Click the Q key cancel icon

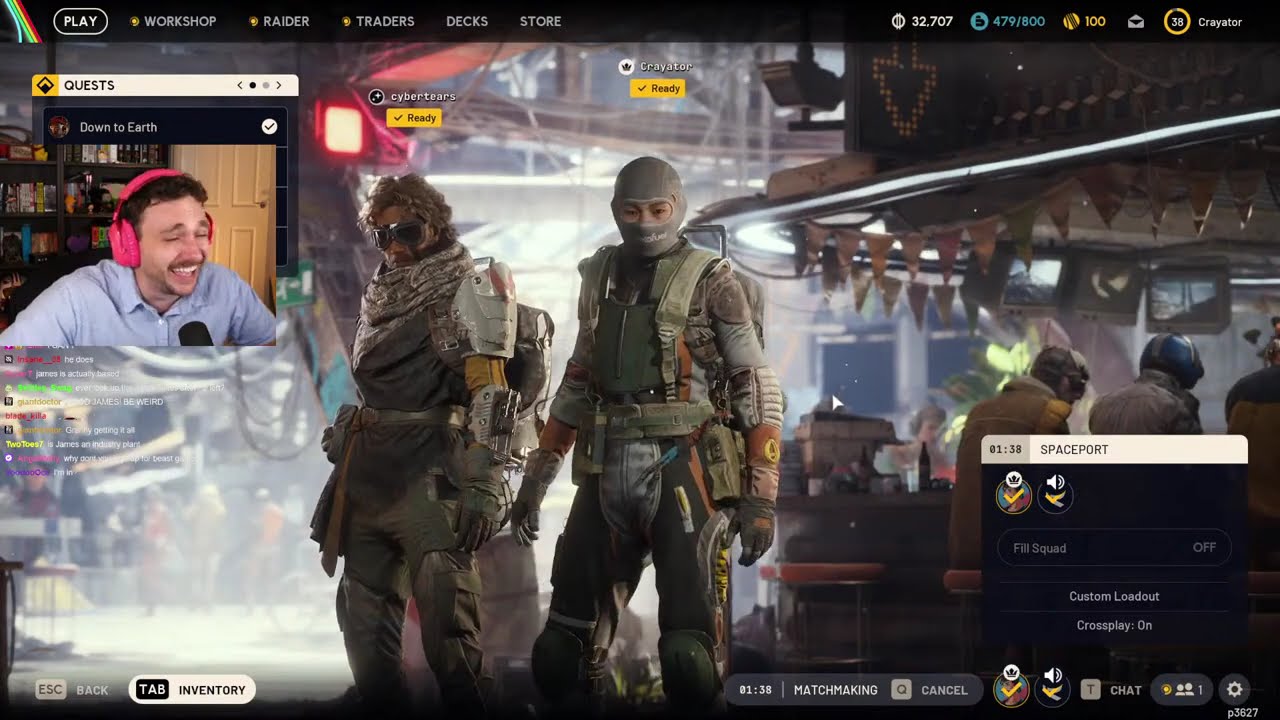(901, 689)
